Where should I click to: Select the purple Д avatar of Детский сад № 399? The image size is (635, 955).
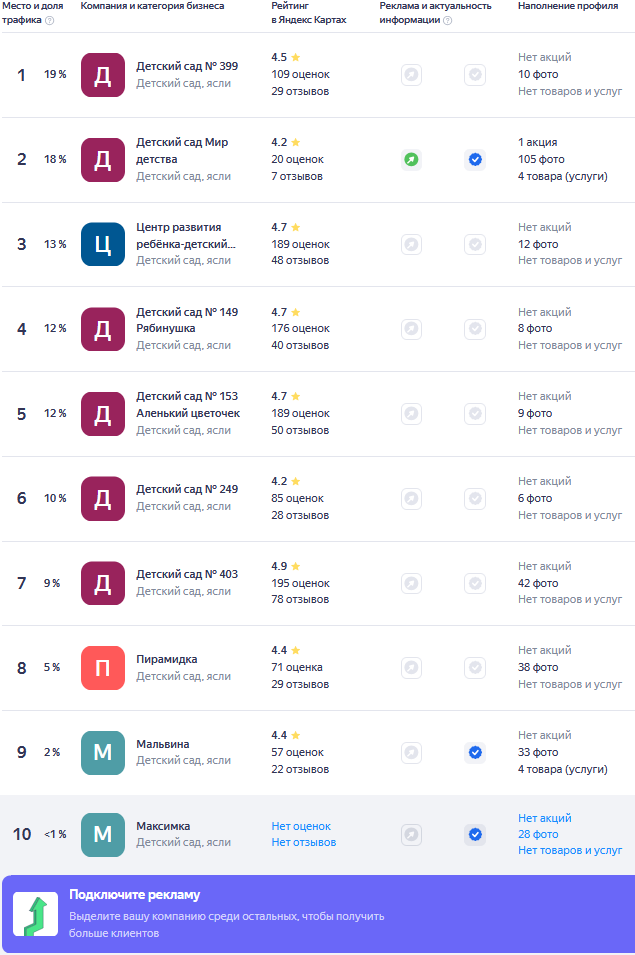103,75
